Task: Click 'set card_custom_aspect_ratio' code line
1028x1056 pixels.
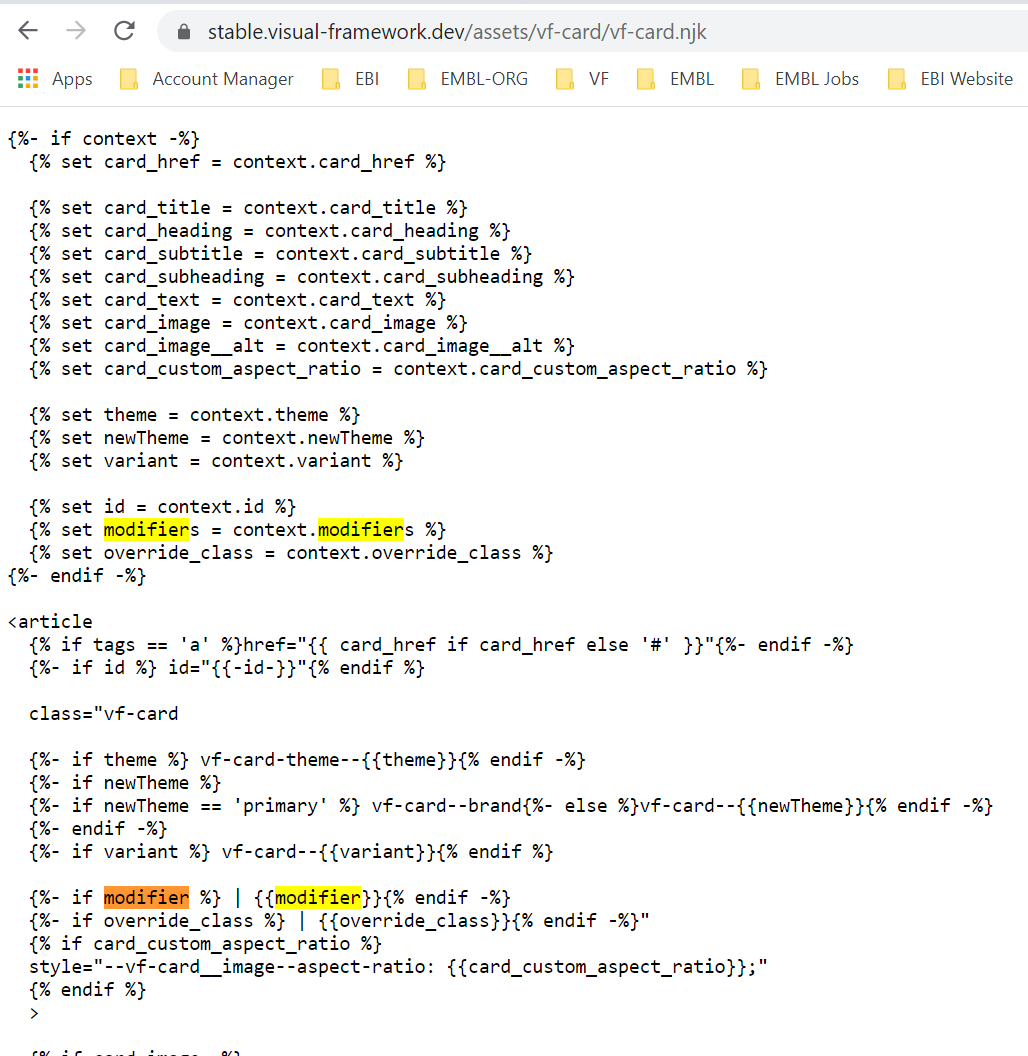Action: coord(399,369)
